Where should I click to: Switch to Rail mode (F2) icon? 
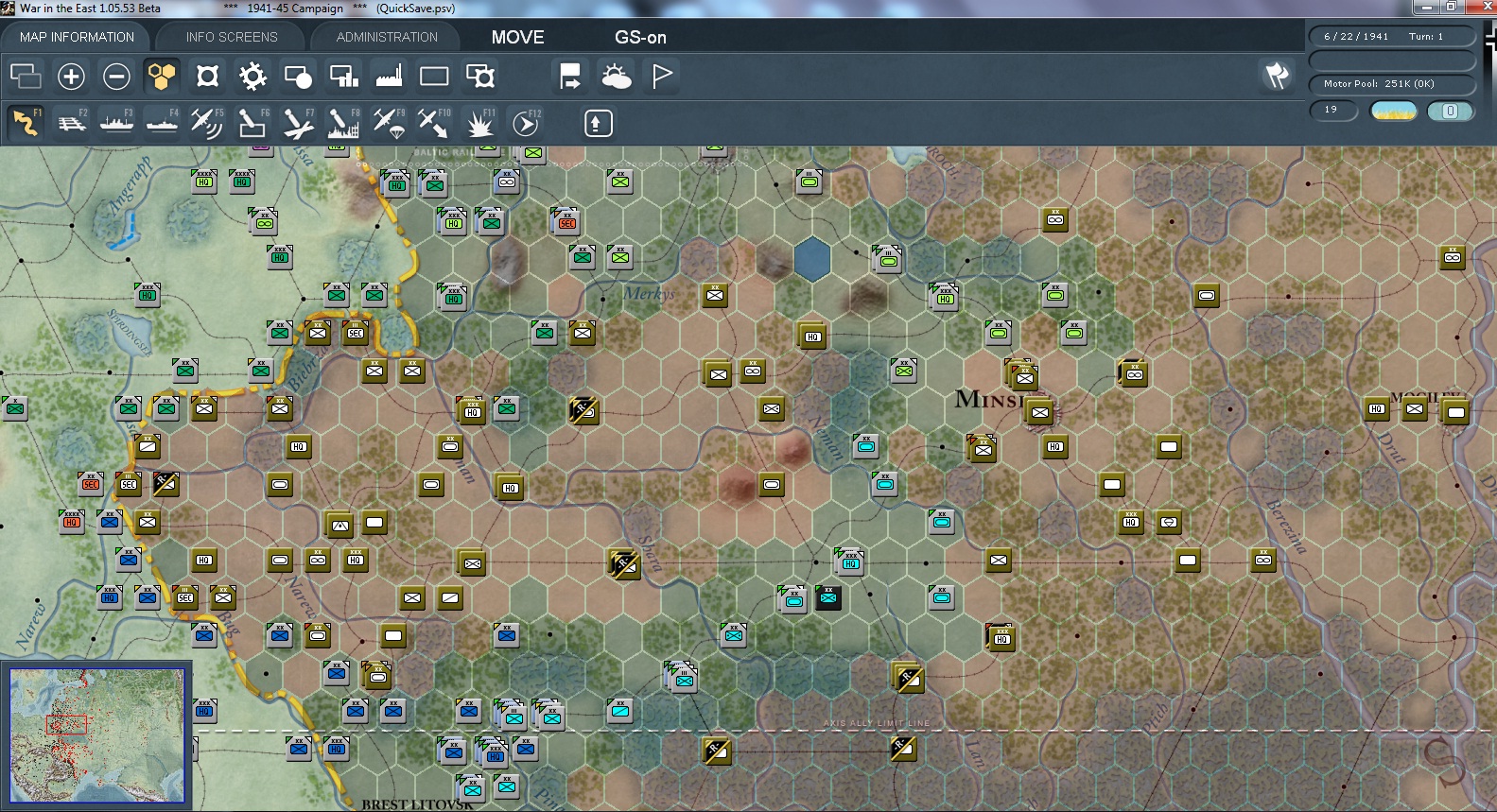(x=72, y=123)
